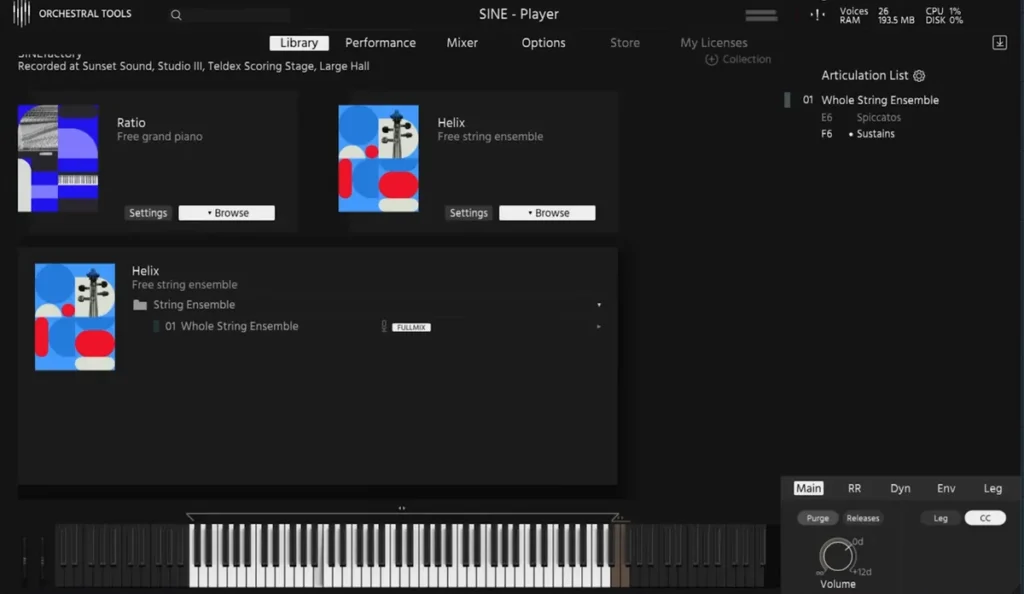1024x594 pixels.
Task: Click the large Helix cover in browser panel
Action: [x=74, y=317]
